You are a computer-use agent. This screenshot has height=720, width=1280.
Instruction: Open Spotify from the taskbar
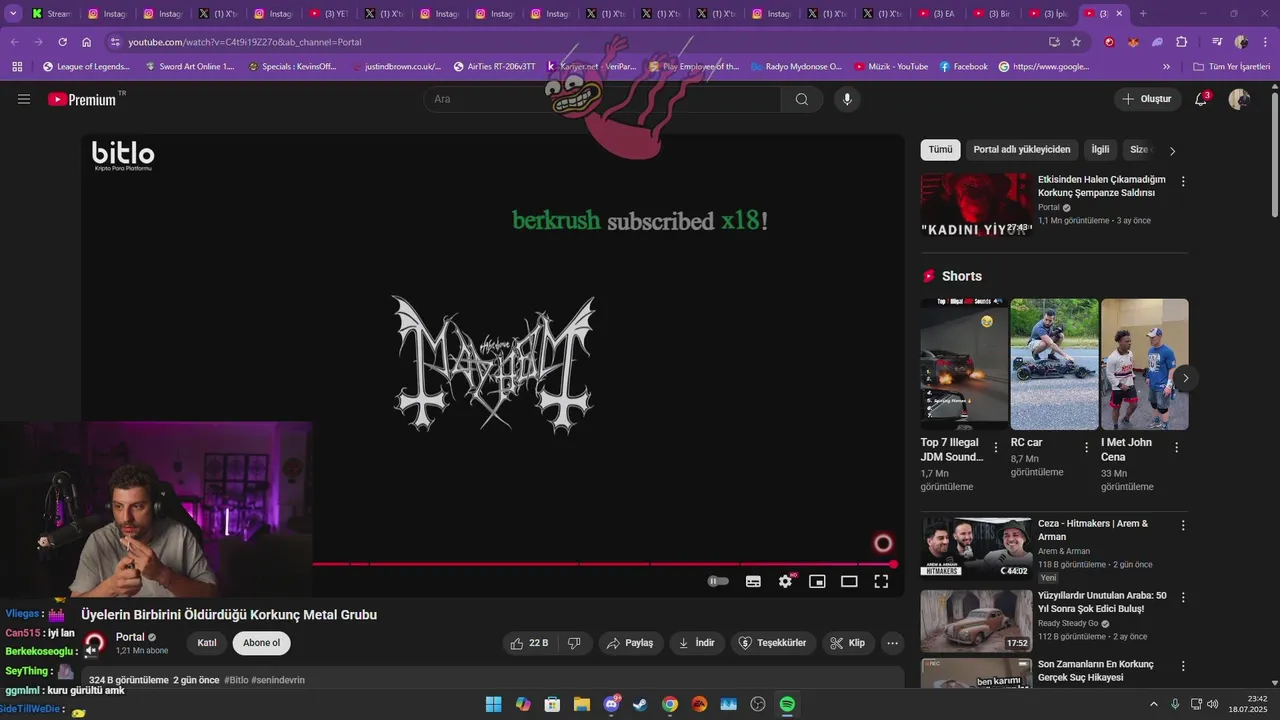click(x=787, y=704)
